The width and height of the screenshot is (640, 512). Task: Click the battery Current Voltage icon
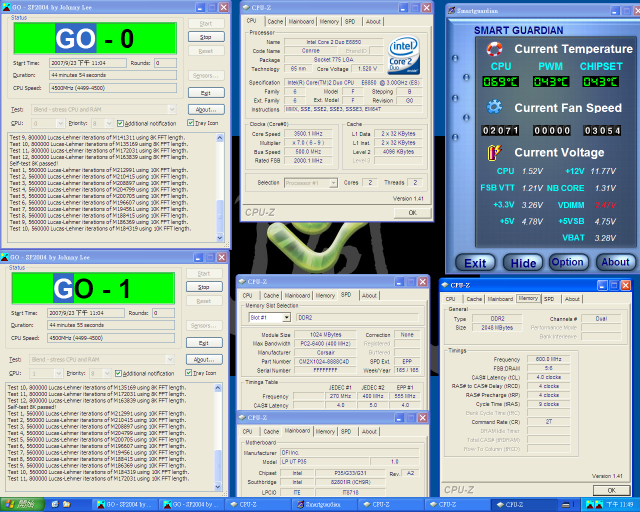tap(494, 152)
